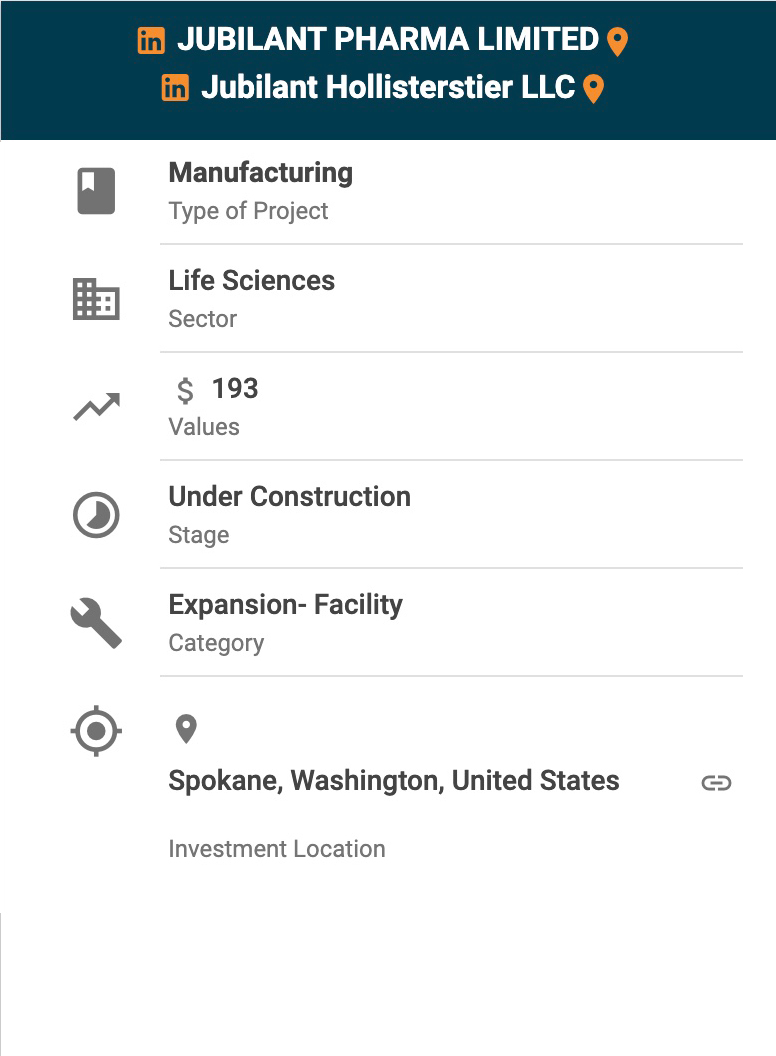Click the building icon beside Sector
Image resolution: width=776 pixels, height=1056 pixels.
(96, 299)
